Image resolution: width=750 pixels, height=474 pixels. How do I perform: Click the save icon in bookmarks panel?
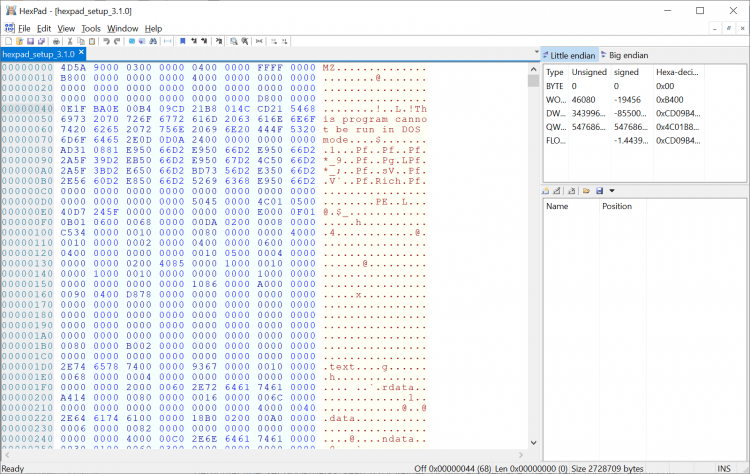pos(599,190)
